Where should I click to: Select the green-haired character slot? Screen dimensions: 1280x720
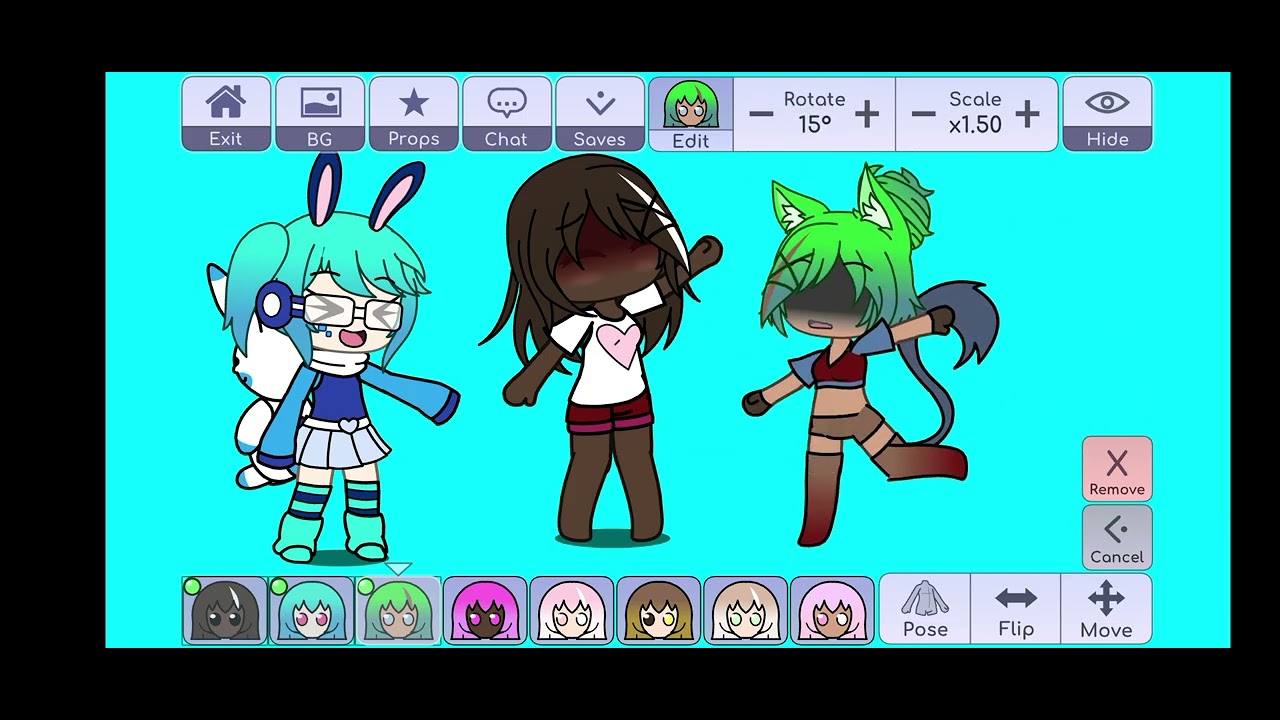[398, 609]
